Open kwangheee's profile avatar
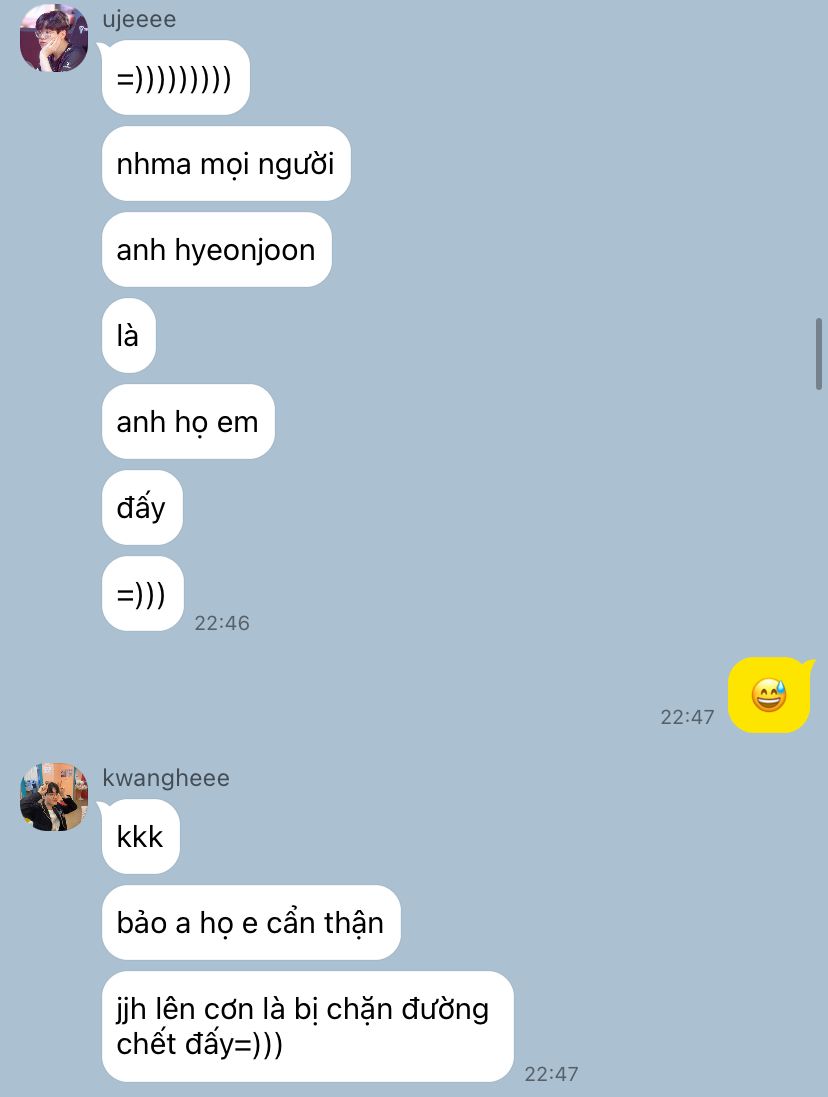Image resolution: width=828 pixels, height=1097 pixels. coord(54,797)
